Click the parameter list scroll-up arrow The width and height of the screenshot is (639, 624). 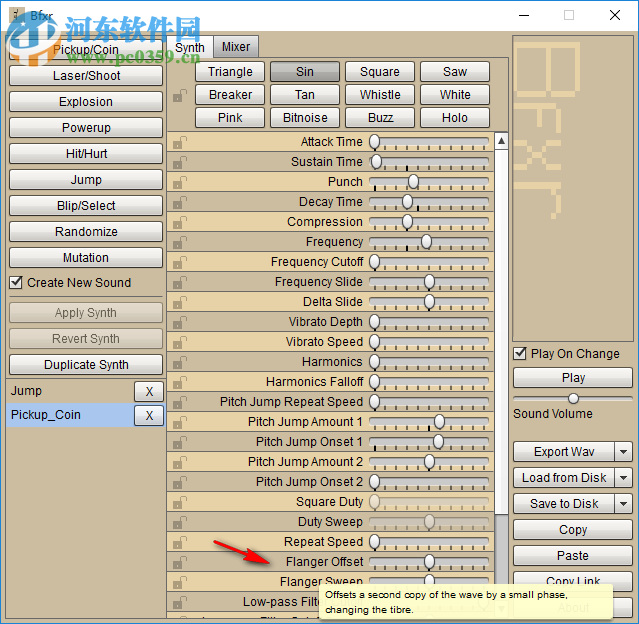(x=501, y=141)
